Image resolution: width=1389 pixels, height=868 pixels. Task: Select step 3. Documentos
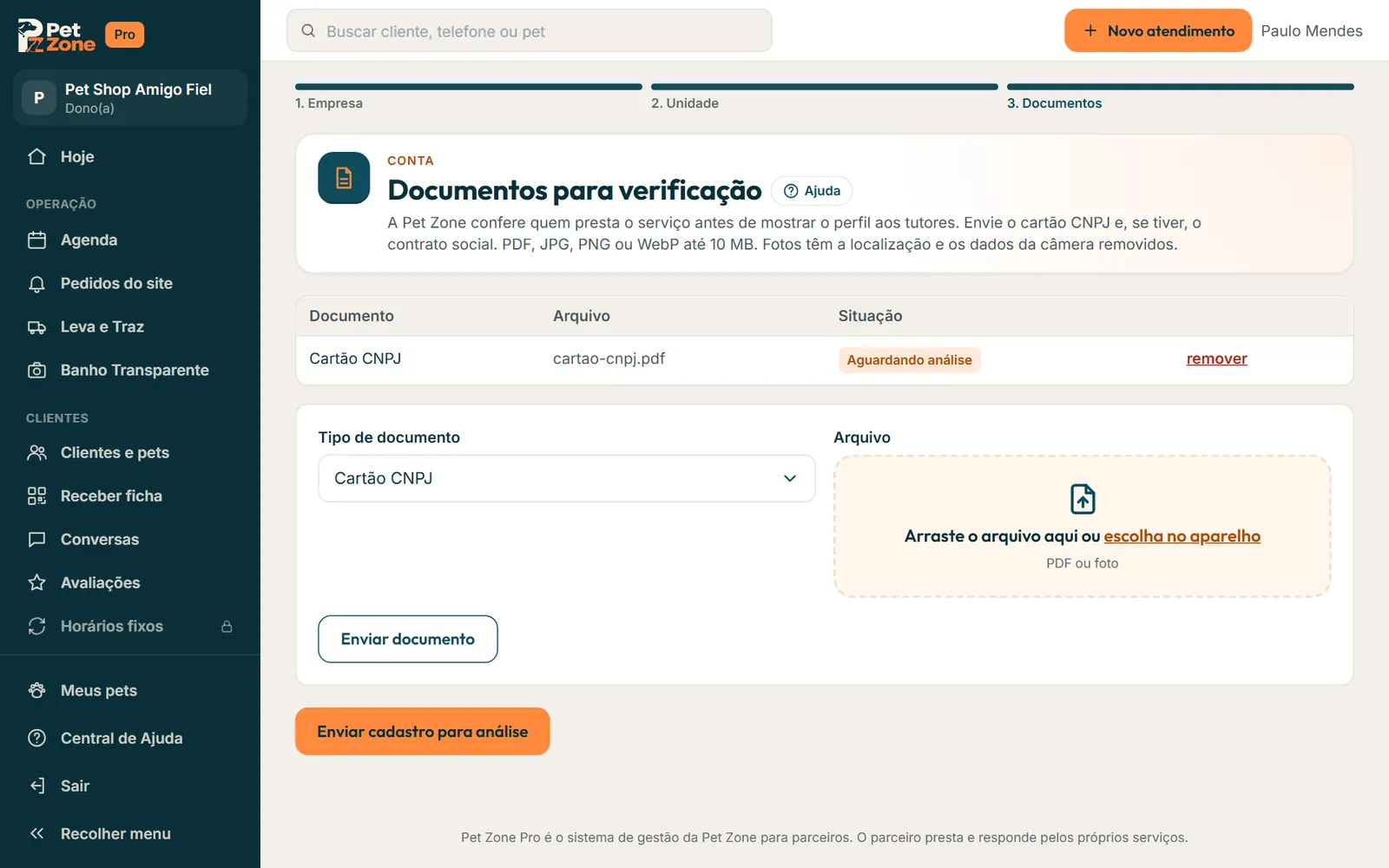click(x=1181, y=97)
